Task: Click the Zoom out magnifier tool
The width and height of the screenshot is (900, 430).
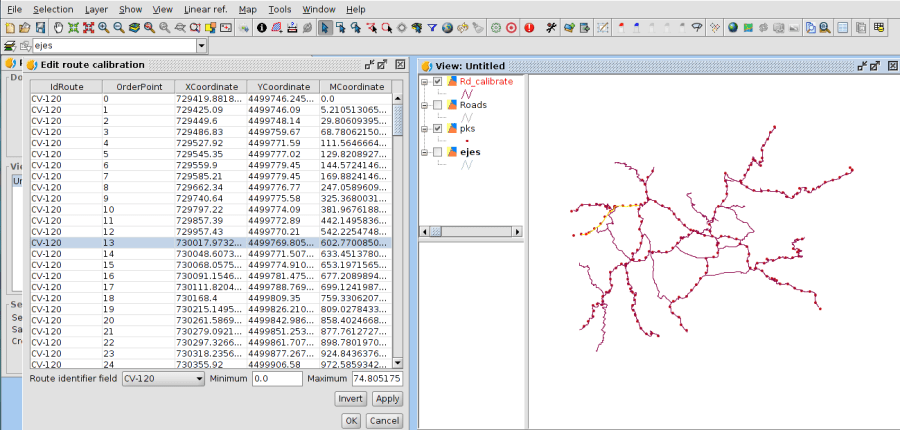Action: [118, 27]
